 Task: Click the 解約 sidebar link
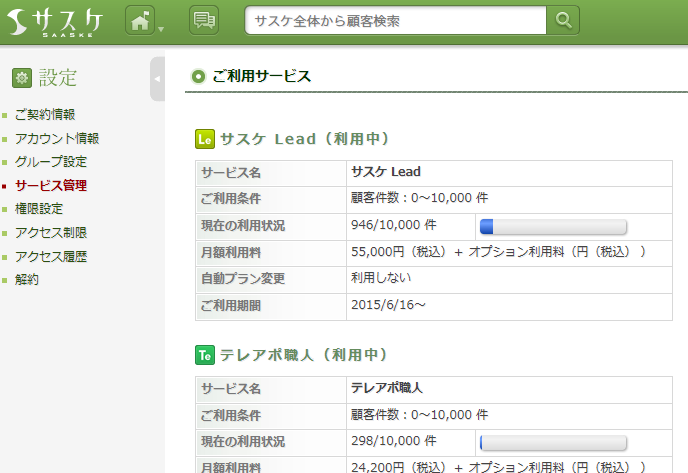pyautogui.click(x=27, y=280)
